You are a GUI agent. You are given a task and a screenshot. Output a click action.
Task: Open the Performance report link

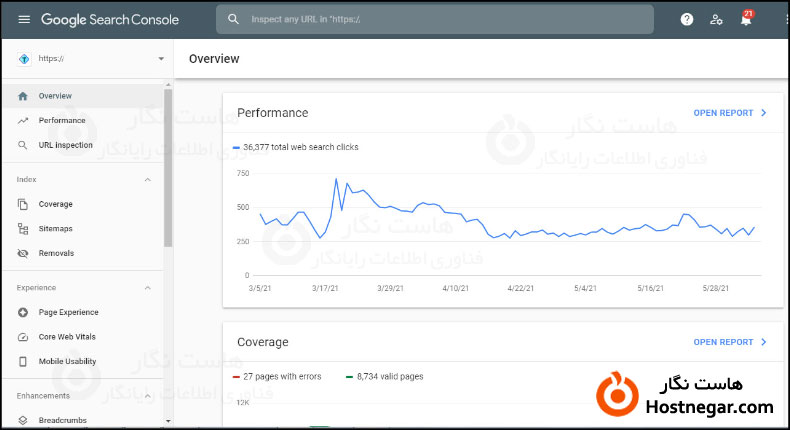click(729, 113)
